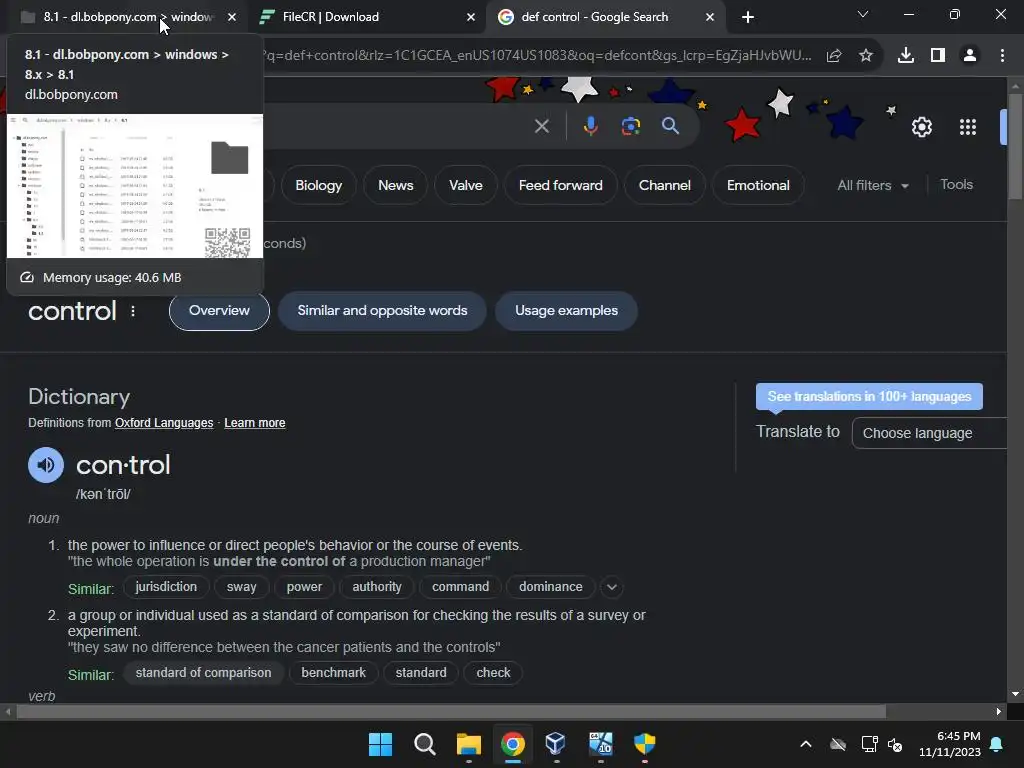This screenshot has width=1024, height=768.
Task: Select synonym sway
Action: point(242,587)
